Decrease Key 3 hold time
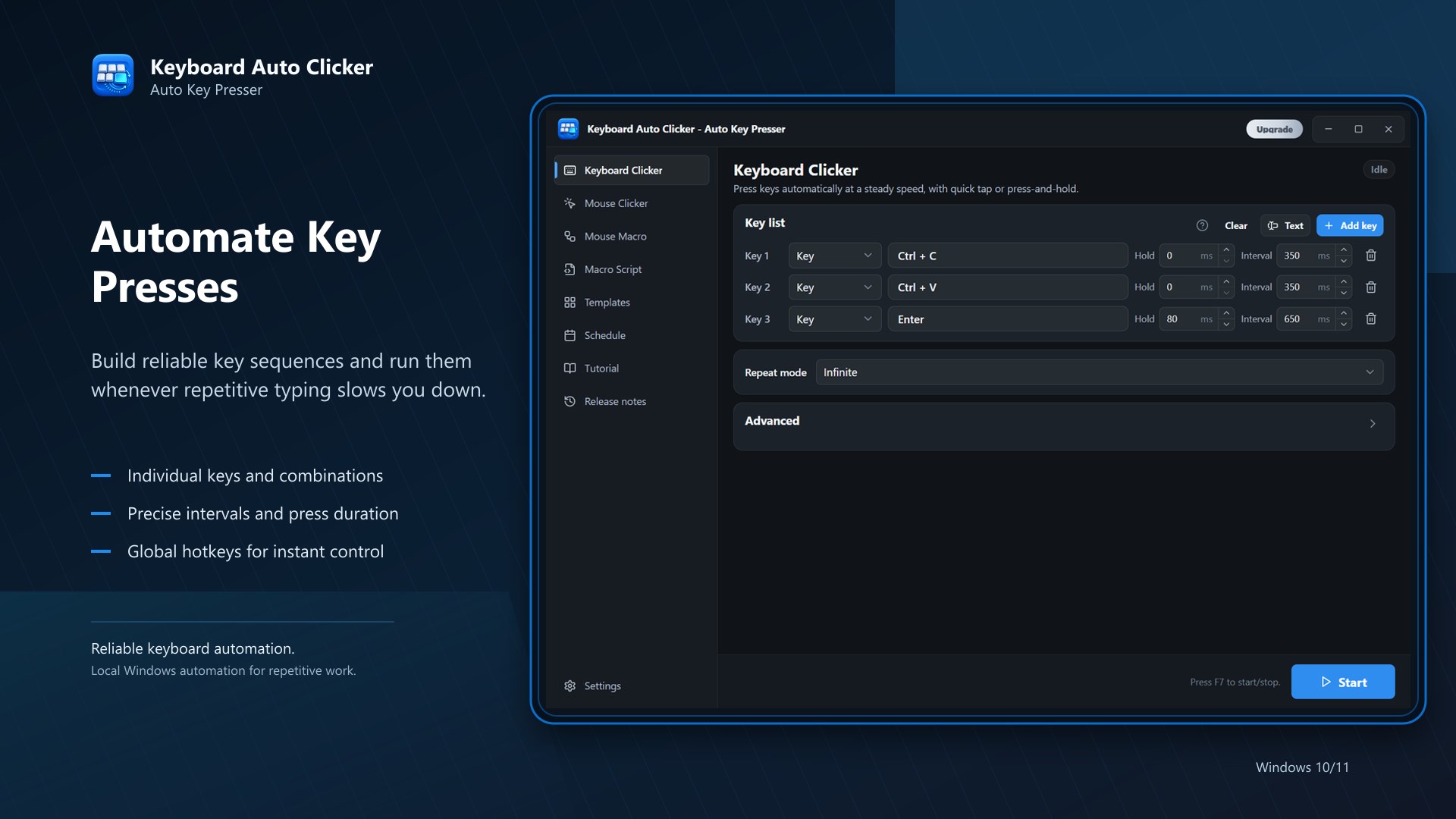 click(1226, 325)
